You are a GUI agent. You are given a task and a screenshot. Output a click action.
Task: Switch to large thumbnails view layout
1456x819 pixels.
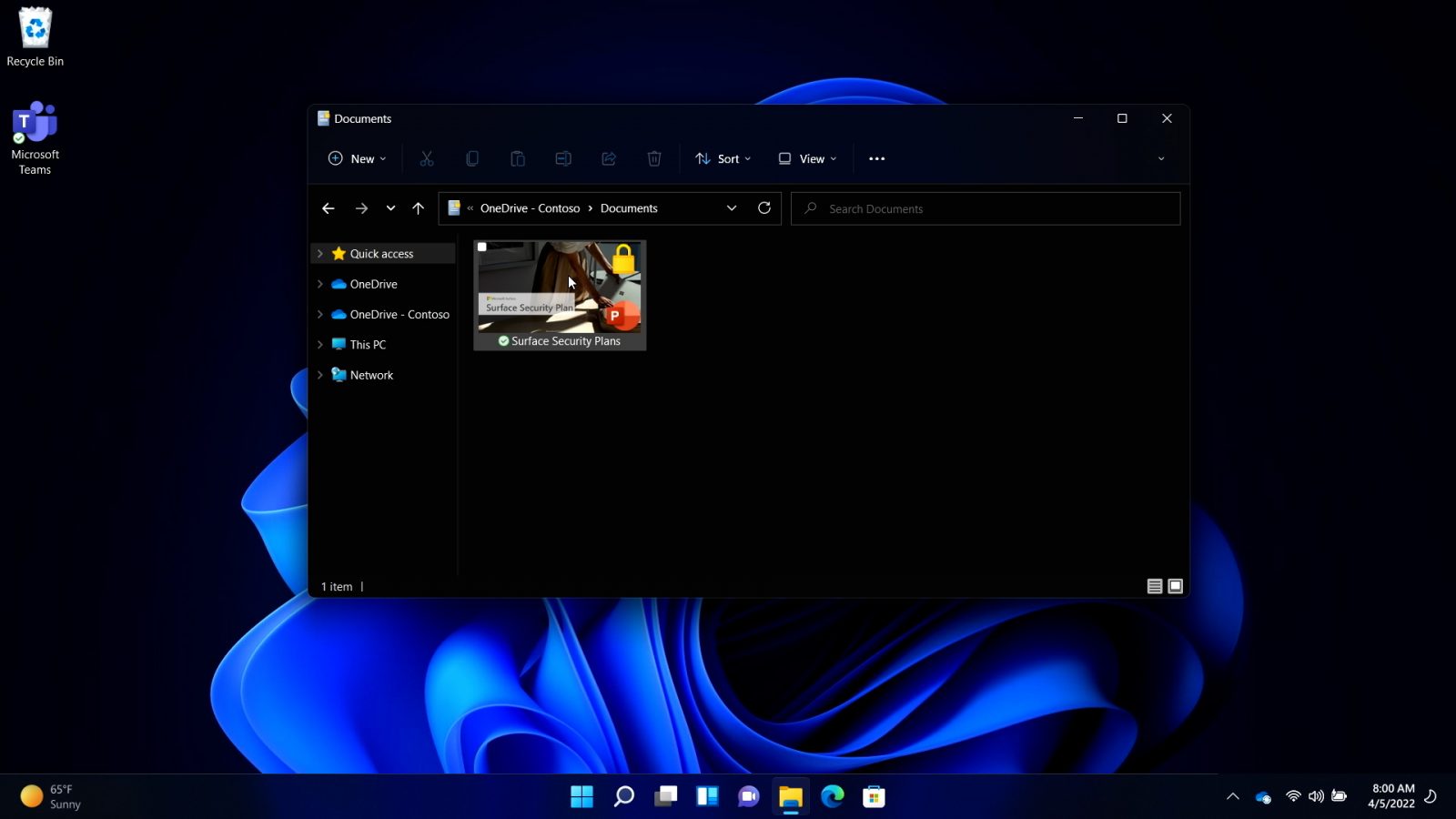[1175, 586]
